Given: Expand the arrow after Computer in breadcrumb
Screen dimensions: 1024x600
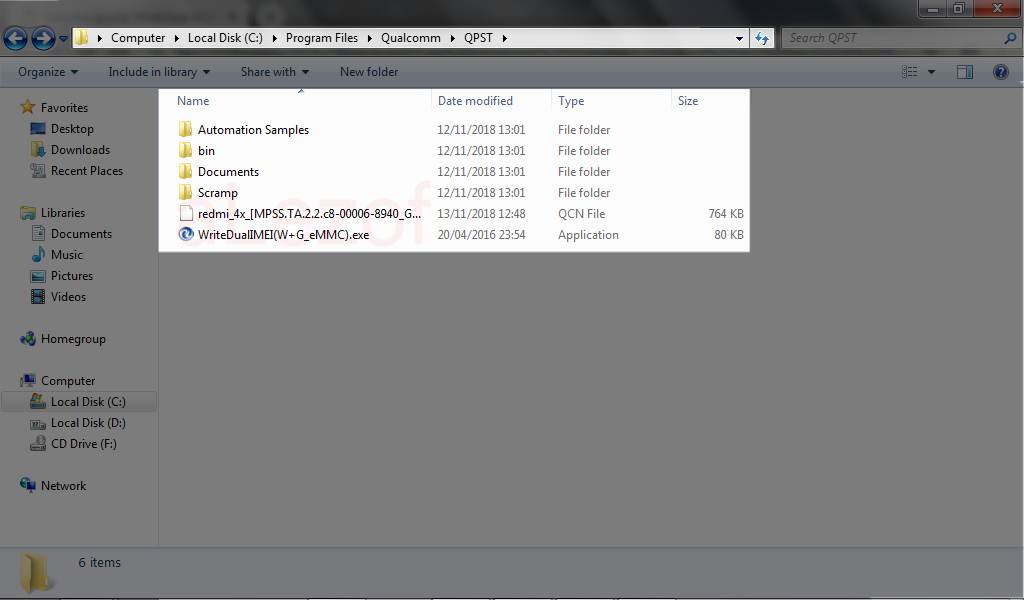Looking at the screenshot, I should (x=176, y=38).
